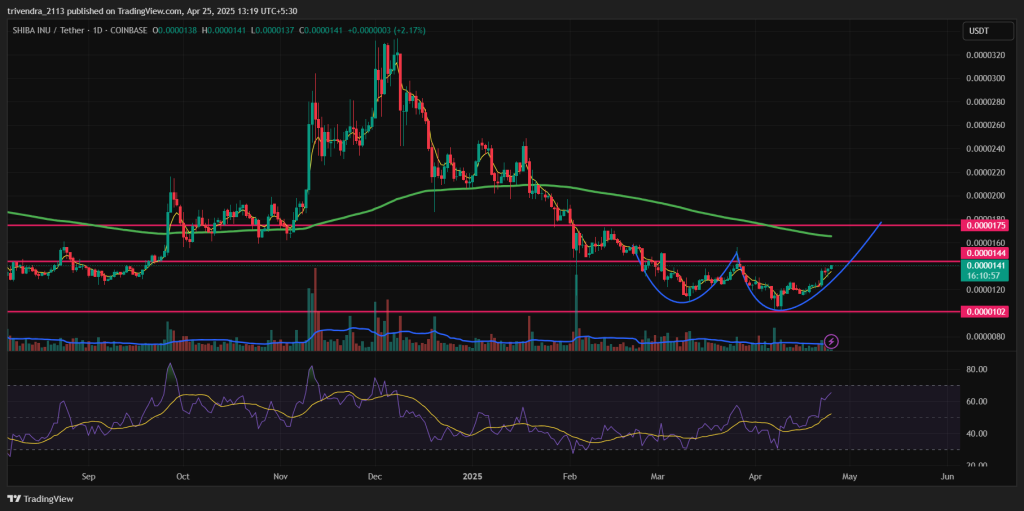Click the Mar label on time axis
Screen dimensions: 1024x511
coord(660,476)
